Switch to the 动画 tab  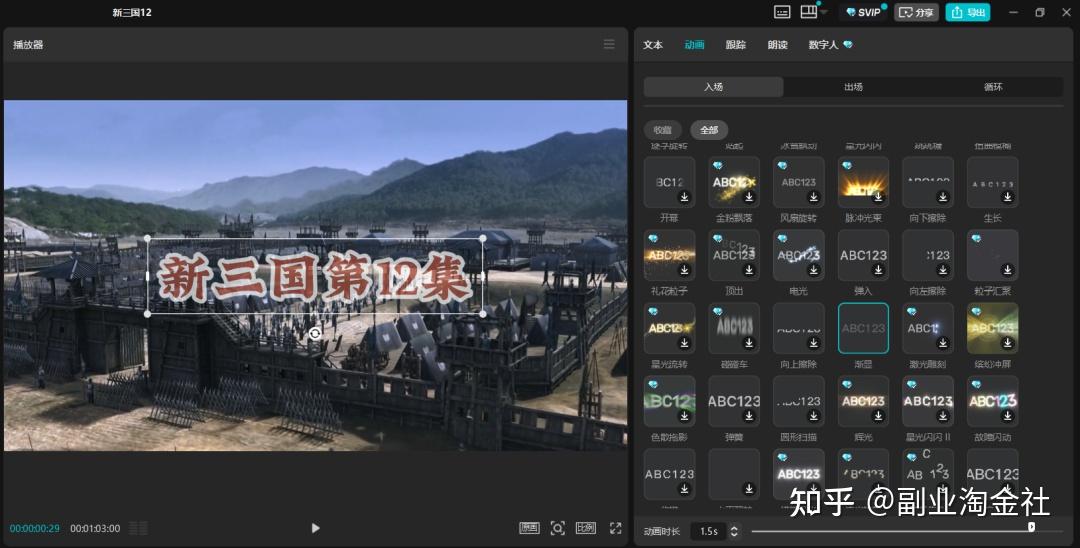pyautogui.click(x=694, y=45)
